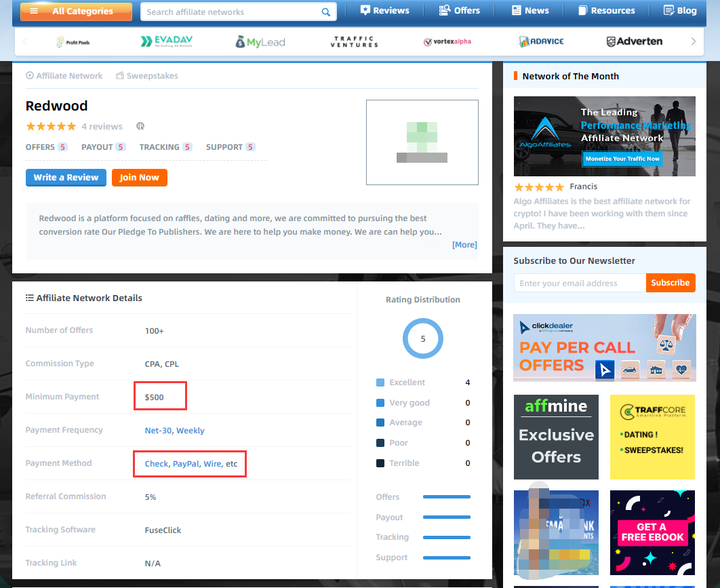720x588 pixels.
Task: Open the All Categories dropdown menu
Action: (75, 12)
